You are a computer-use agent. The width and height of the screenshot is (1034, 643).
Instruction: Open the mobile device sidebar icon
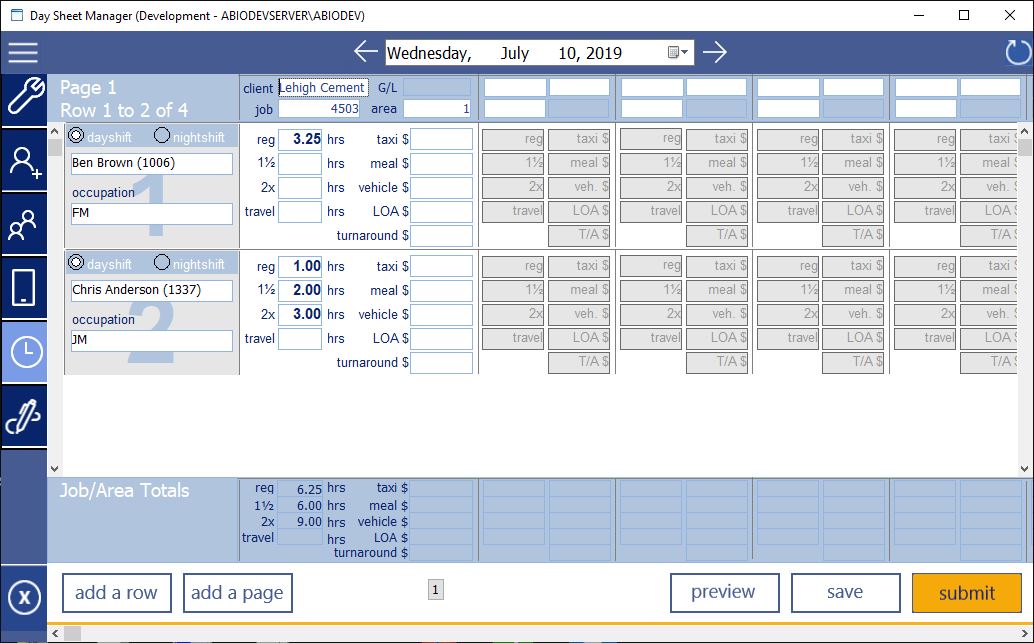pyautogui.click(x=24, y=288)
